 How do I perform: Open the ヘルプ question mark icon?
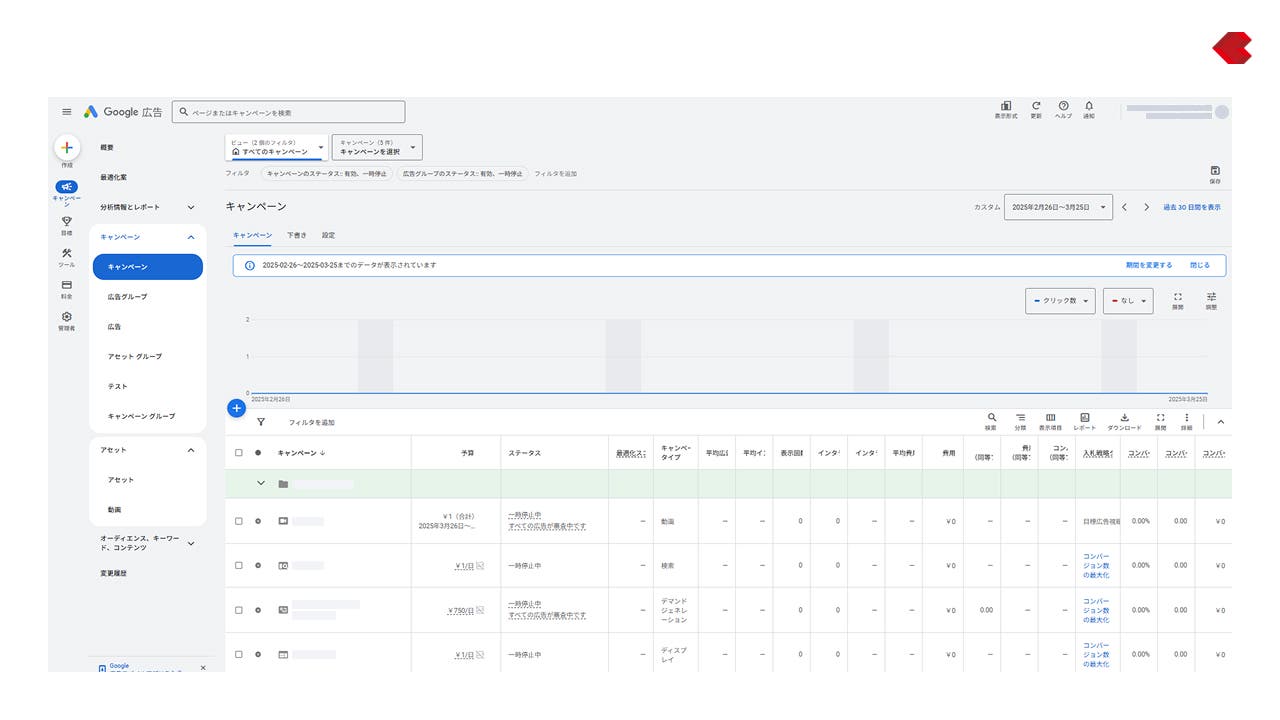click(1063, 106)
